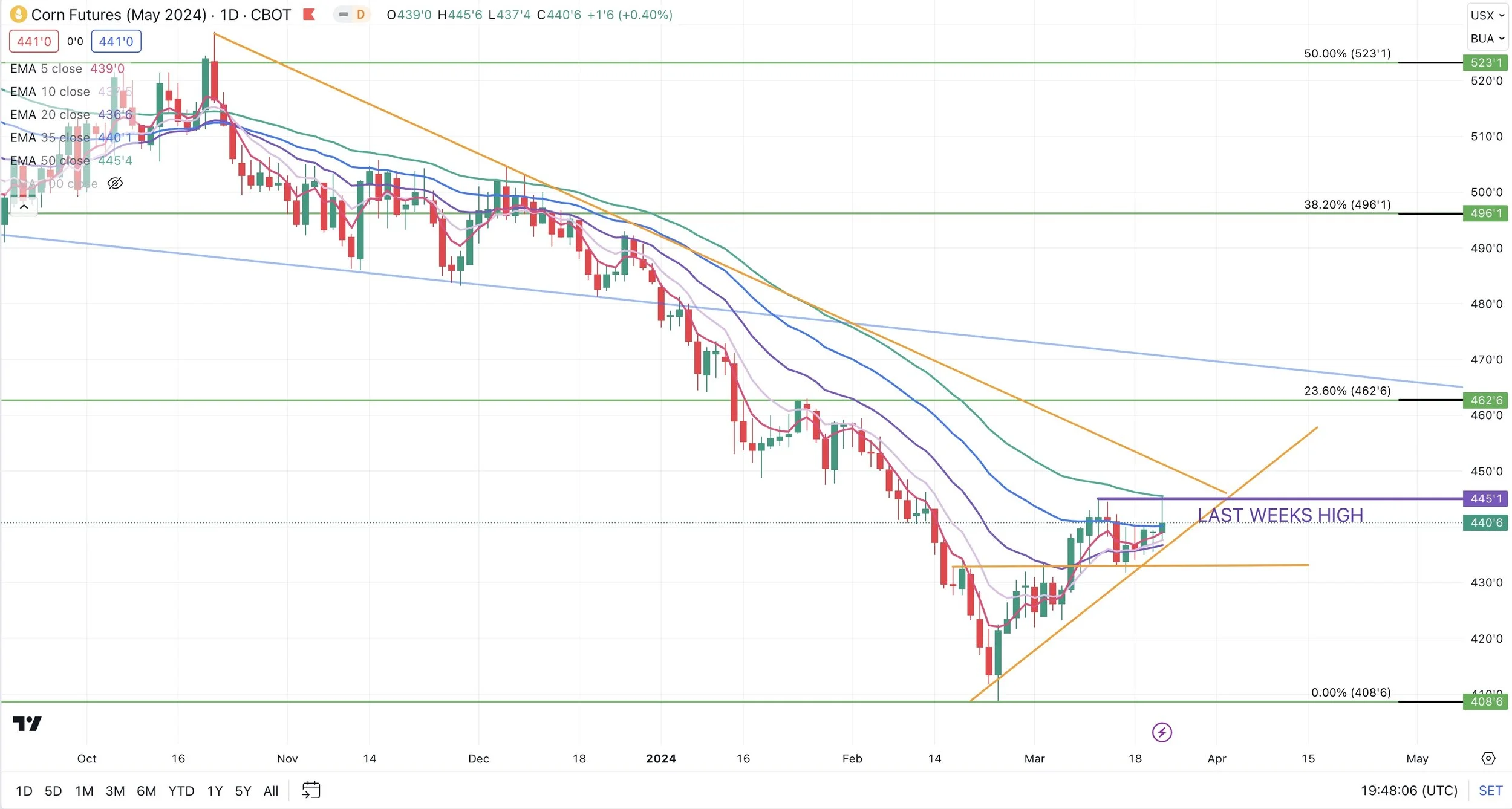The height and width of the screenshot is (809, 1512).
Task: Click the red 441'0 sell button
Action: (34, 41)
